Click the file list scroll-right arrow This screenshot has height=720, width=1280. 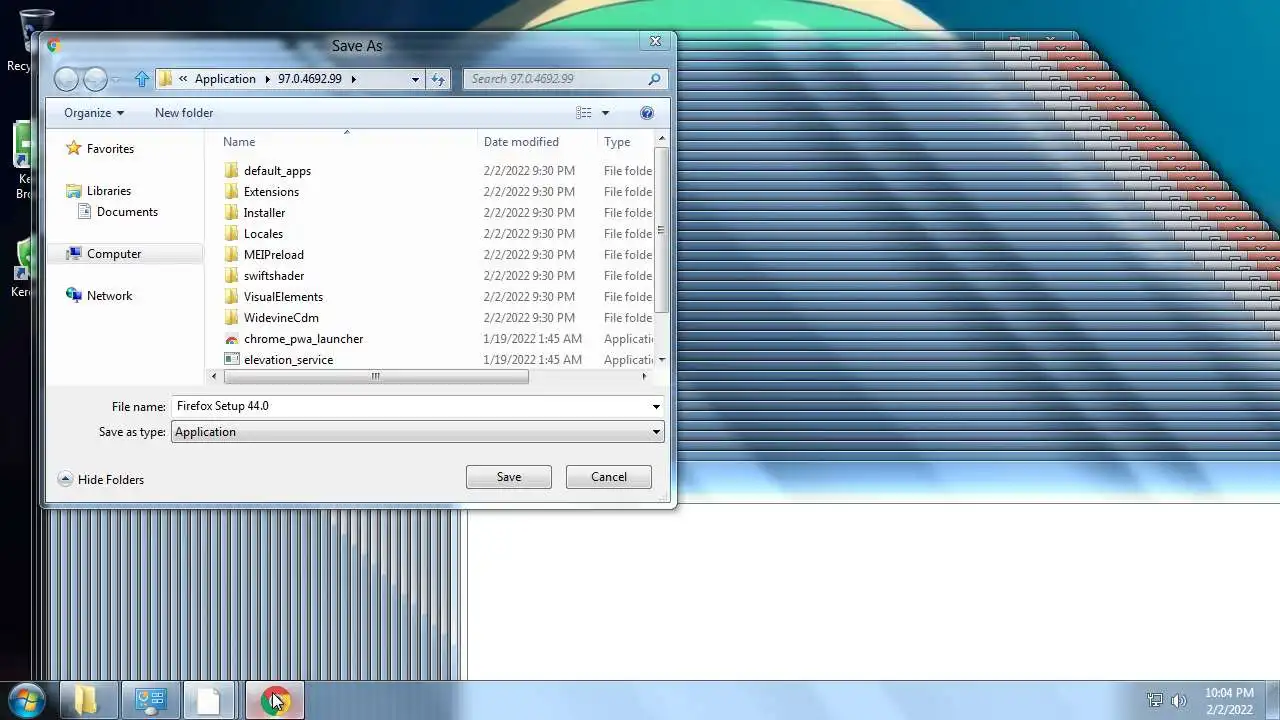coord(644,377)
